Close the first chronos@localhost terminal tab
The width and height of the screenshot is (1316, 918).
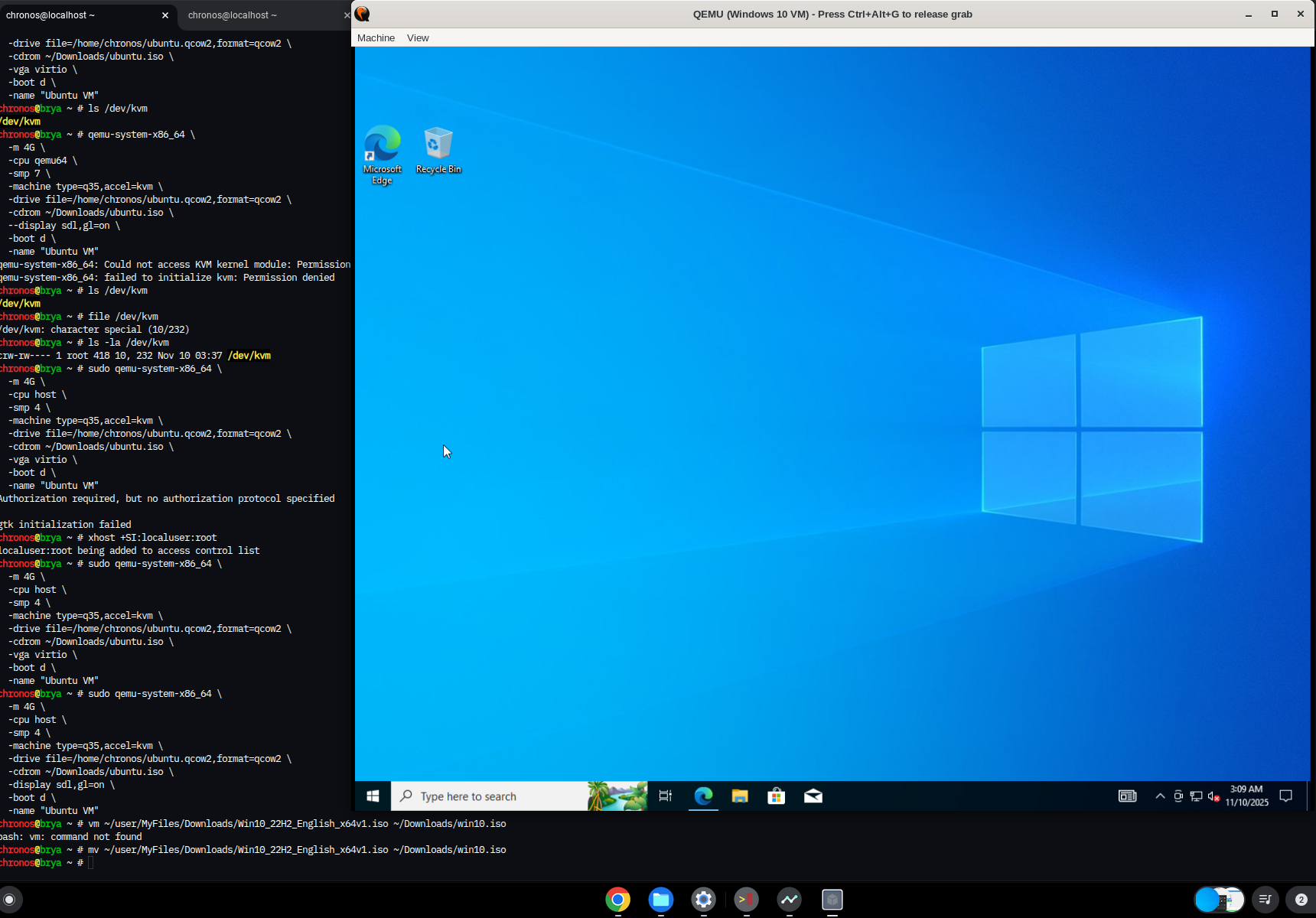coord(165,15)
